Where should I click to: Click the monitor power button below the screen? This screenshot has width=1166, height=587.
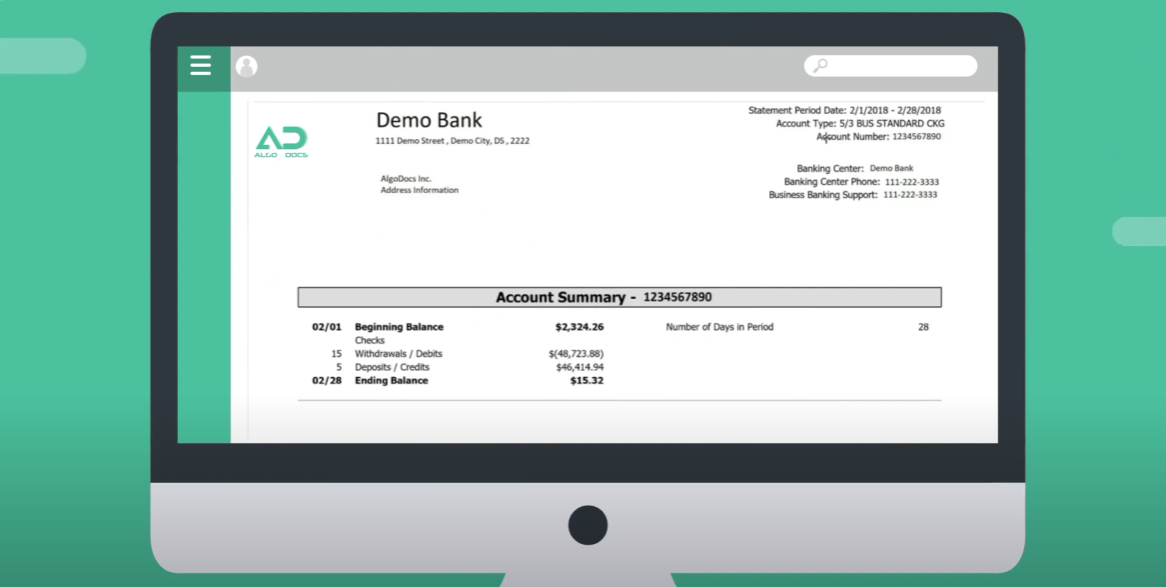coord(587,524)
